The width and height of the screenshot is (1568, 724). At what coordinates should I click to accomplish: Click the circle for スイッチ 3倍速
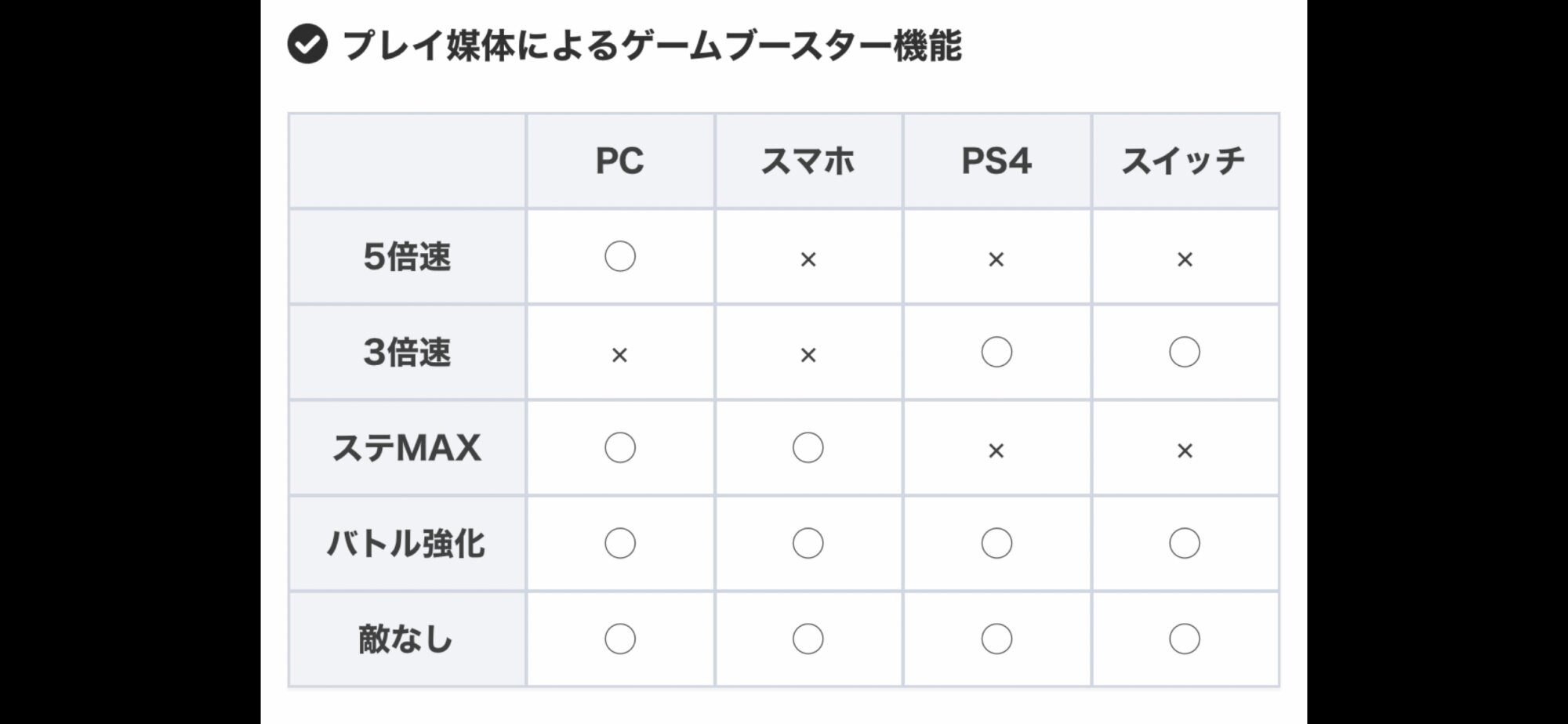point(1185,353)
